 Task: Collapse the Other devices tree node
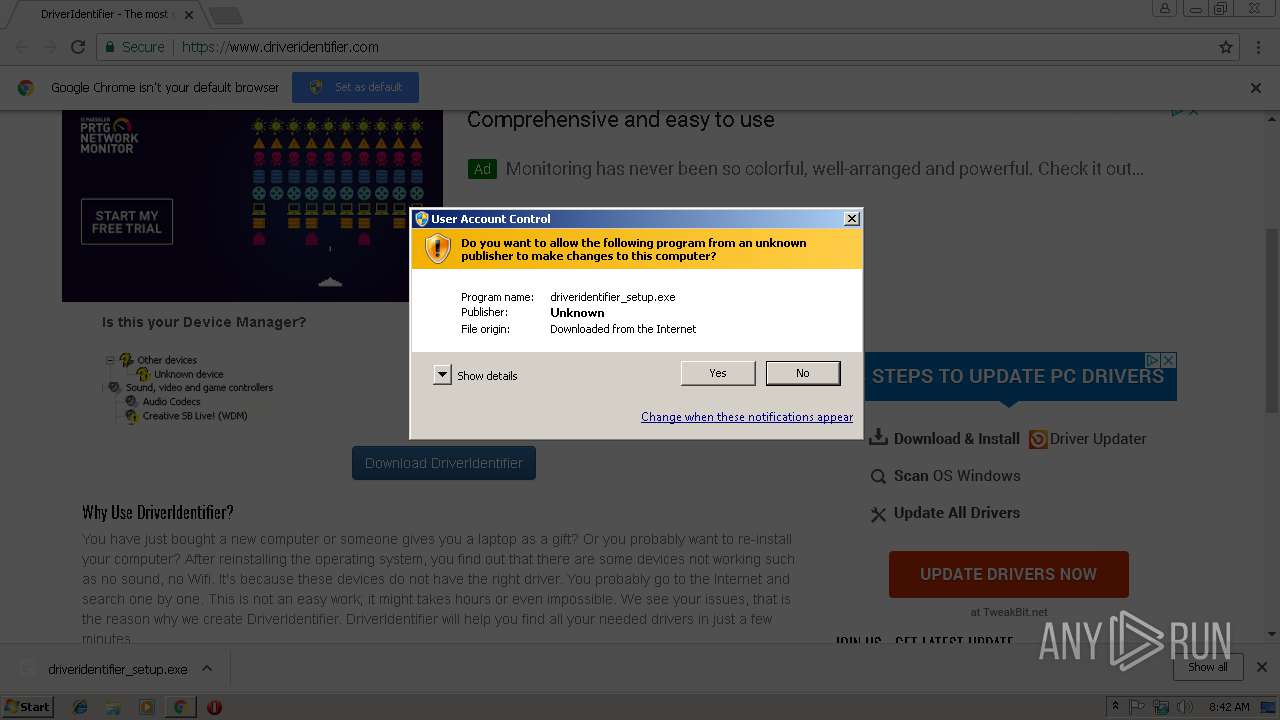tap(111, 360)
